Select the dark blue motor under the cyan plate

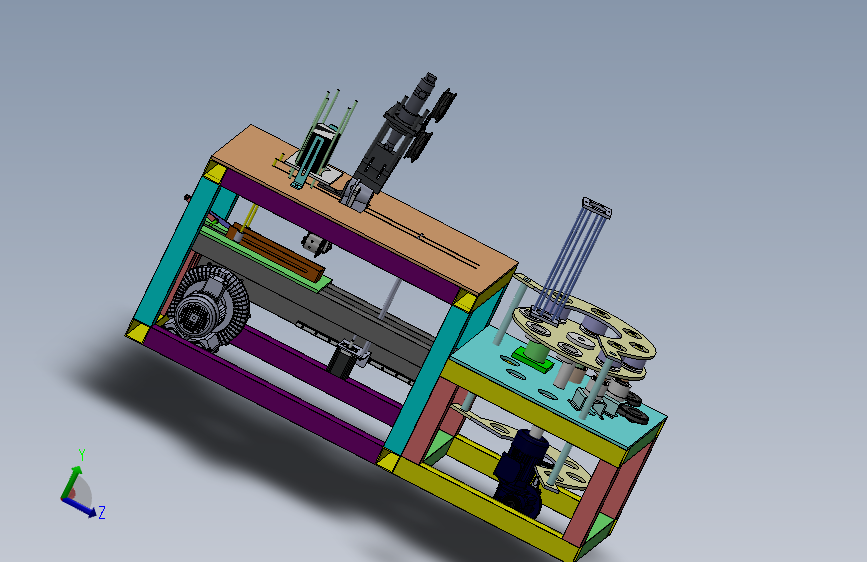(x=519, y=473)
